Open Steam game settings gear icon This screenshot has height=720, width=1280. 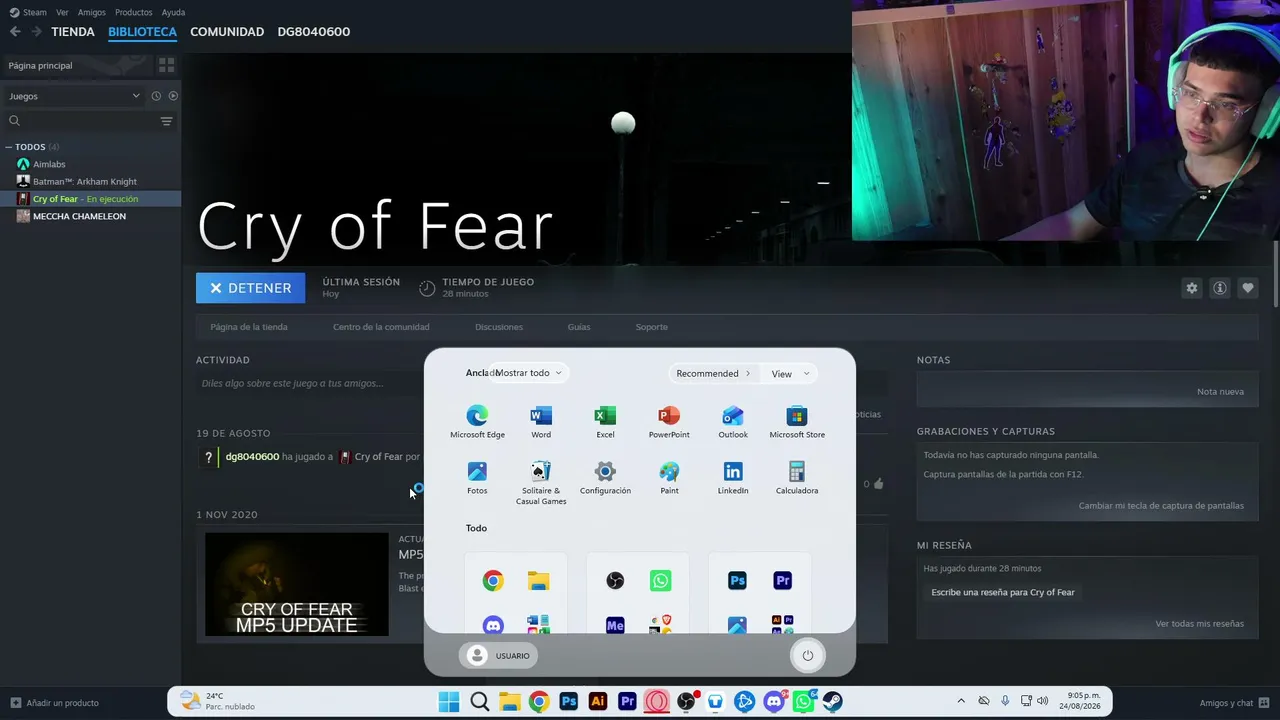[1192, 288]
